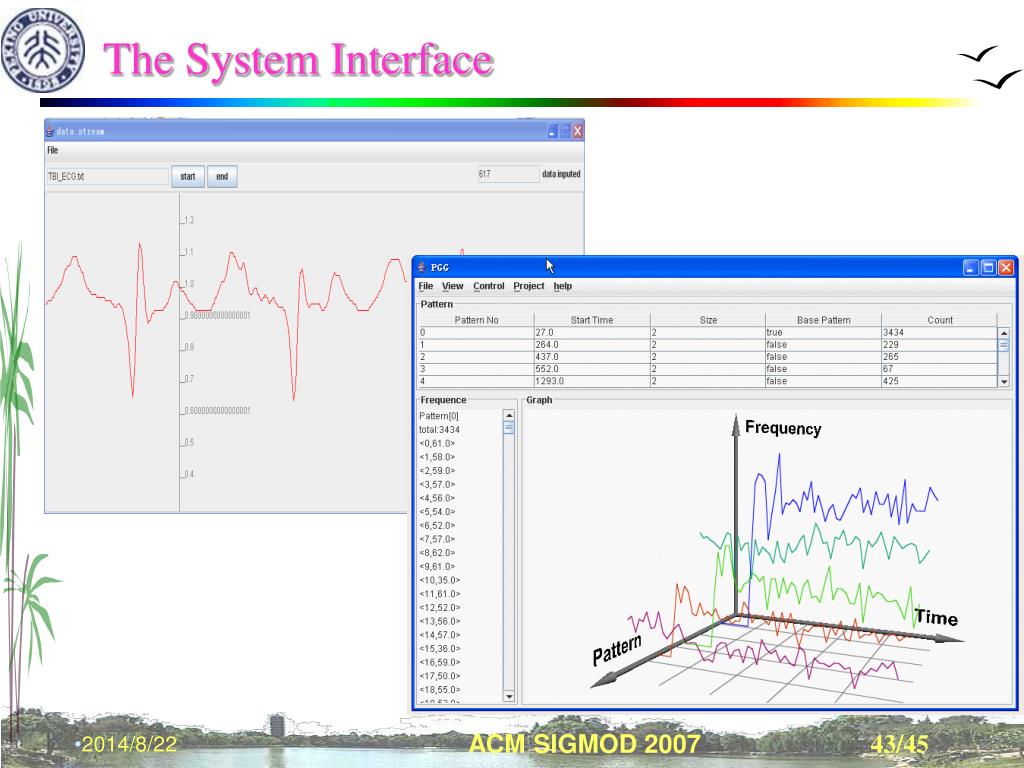This screenshot has width=1024, height=768.
Task: Select entry <1,58.0> in Frequence list
Action: click(x=437, y=457)
